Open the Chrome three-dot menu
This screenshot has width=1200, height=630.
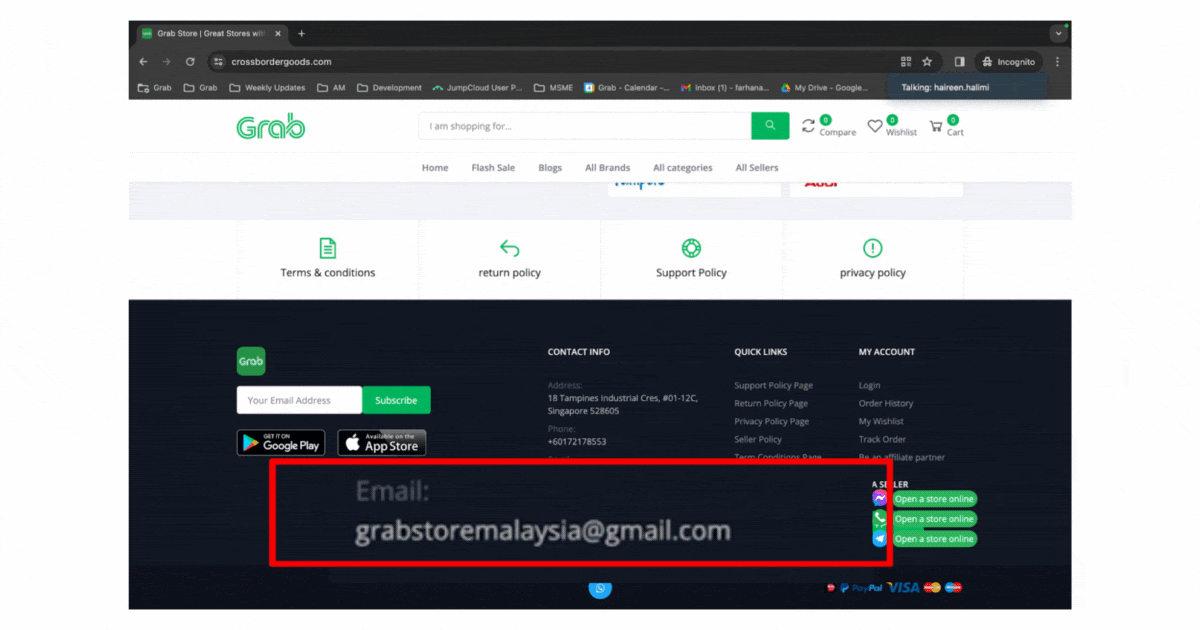[x=1056, y=61]
